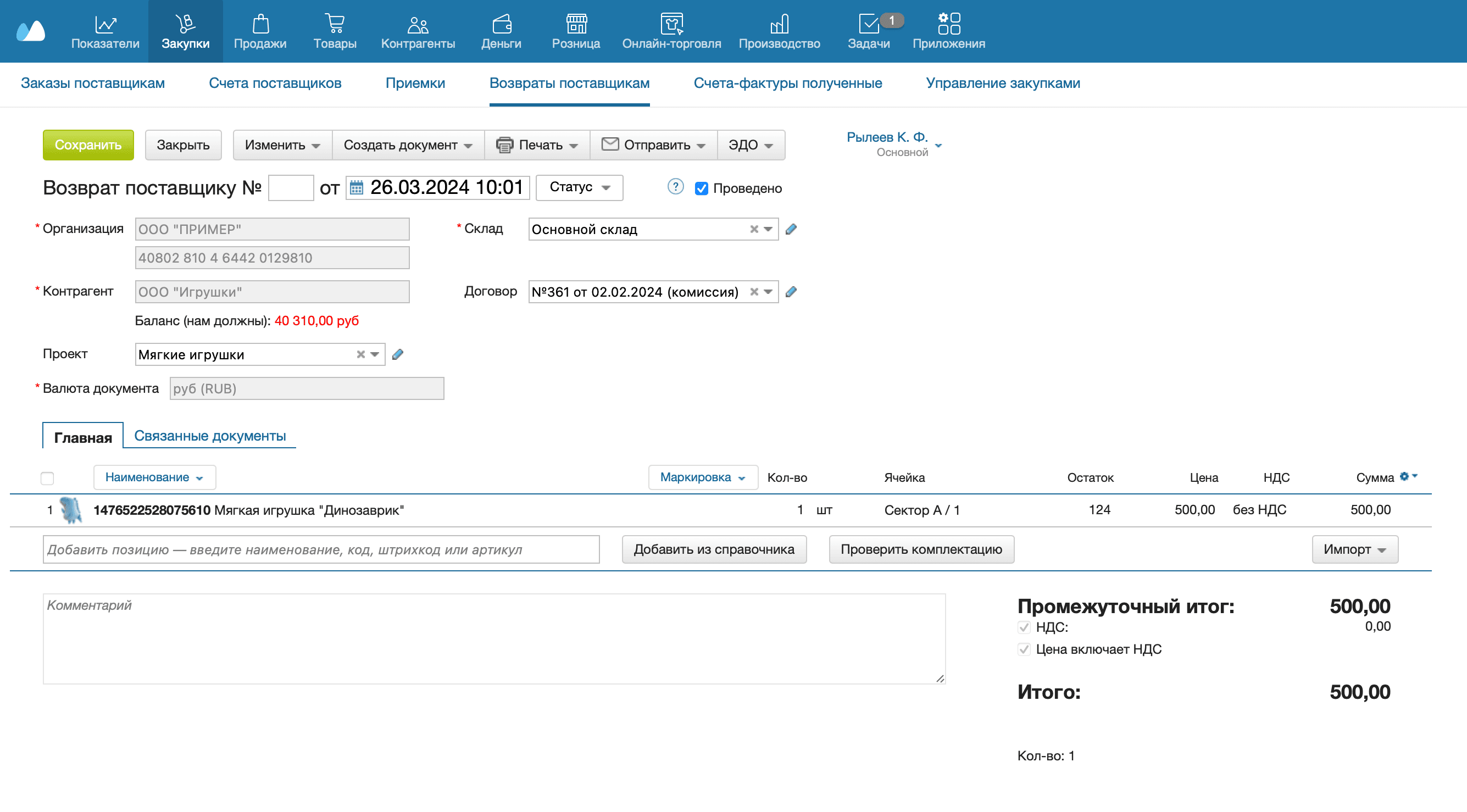Screen dimensions: 1467x812
Task: Go to Деньги wallet section
Action: click(x=501, y=31)
